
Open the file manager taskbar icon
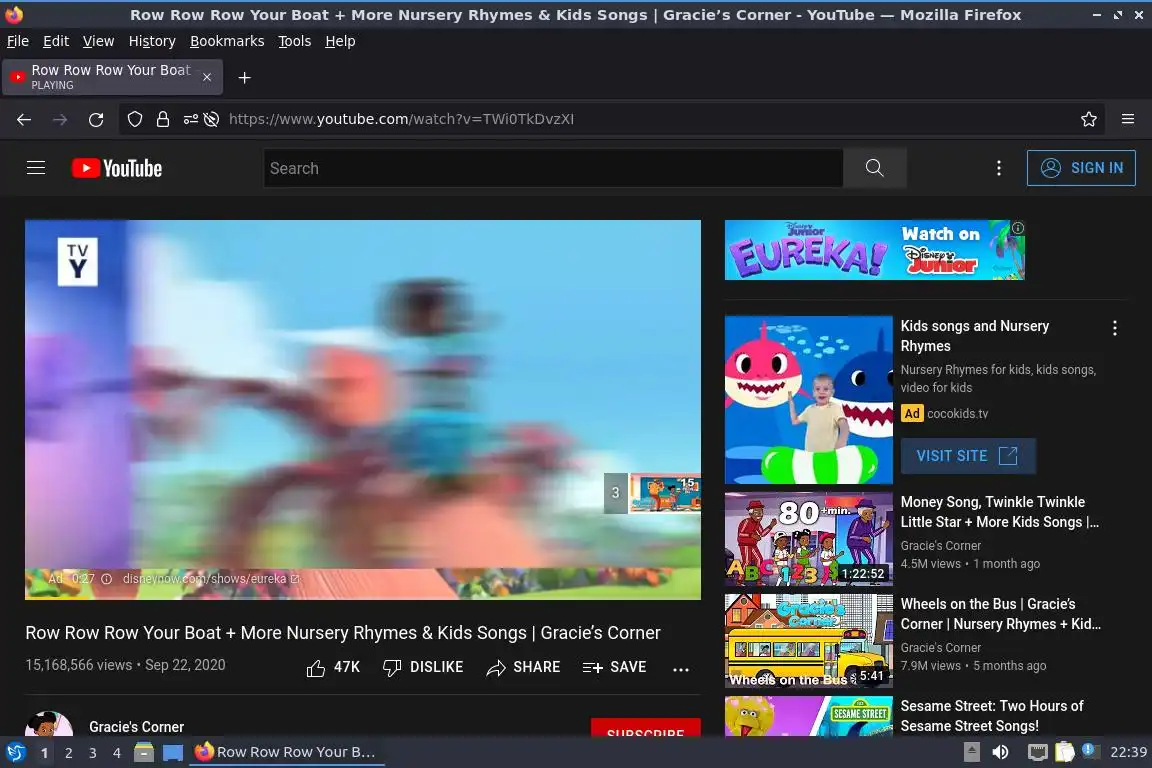point(144,752)
